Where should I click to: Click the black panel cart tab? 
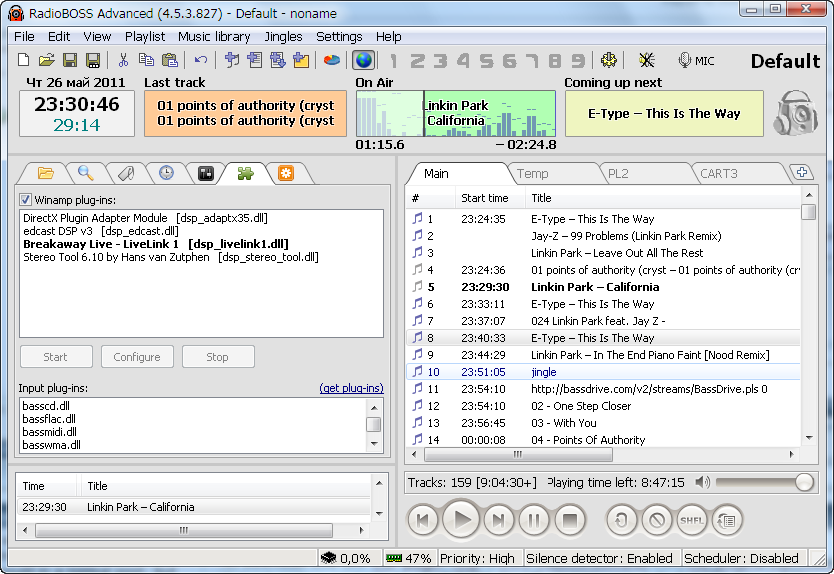(x=206, y=173)
